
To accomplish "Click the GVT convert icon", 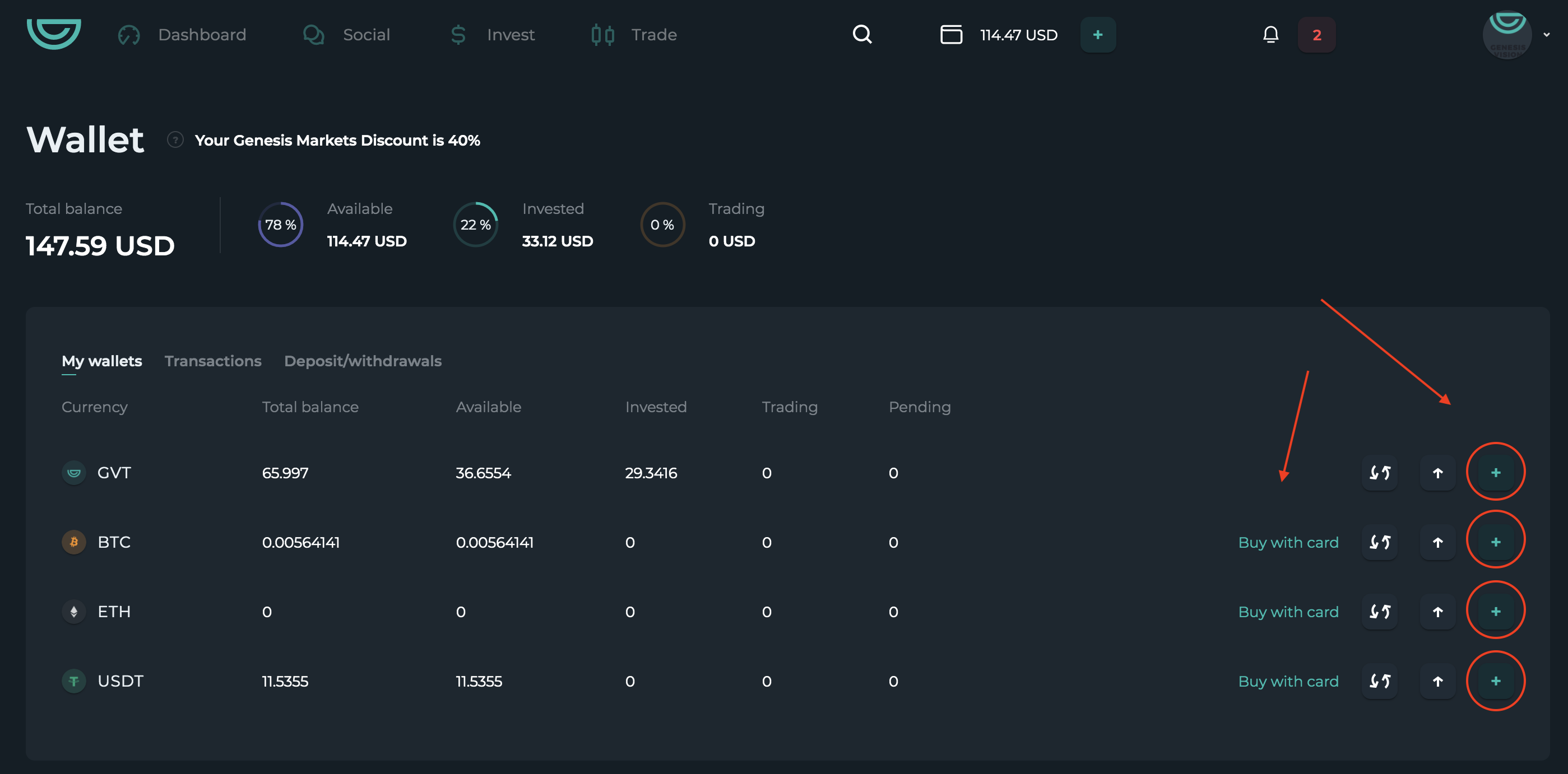I will pos(1379,473).
